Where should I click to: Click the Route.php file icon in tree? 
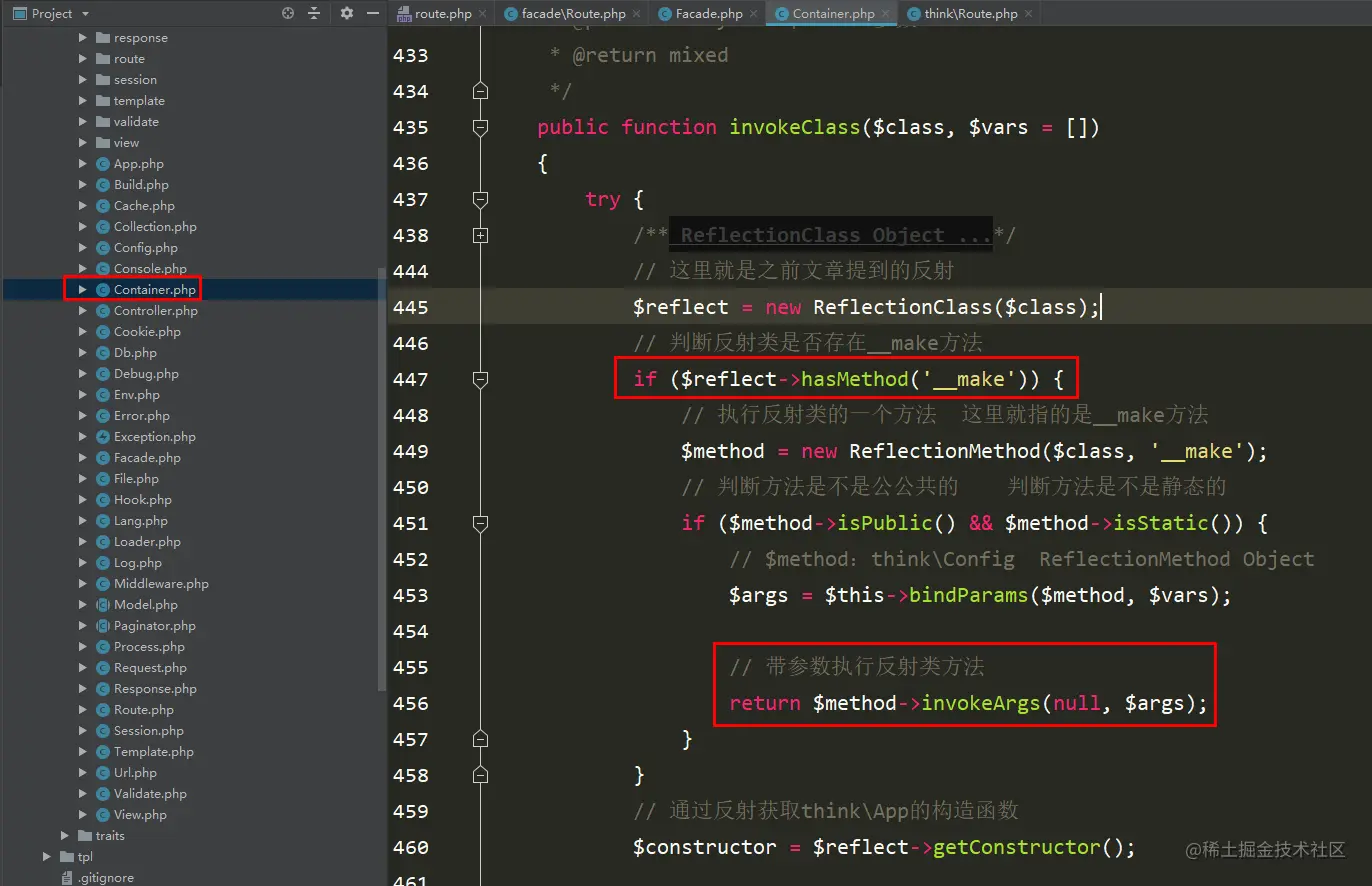point(102,710)
